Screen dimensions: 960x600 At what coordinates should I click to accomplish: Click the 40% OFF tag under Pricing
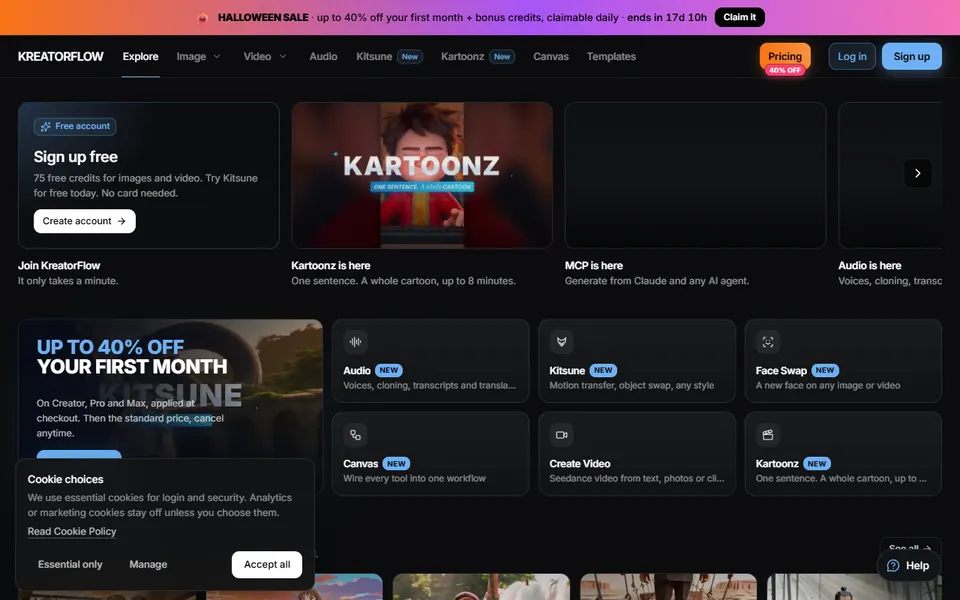(785, 70)
